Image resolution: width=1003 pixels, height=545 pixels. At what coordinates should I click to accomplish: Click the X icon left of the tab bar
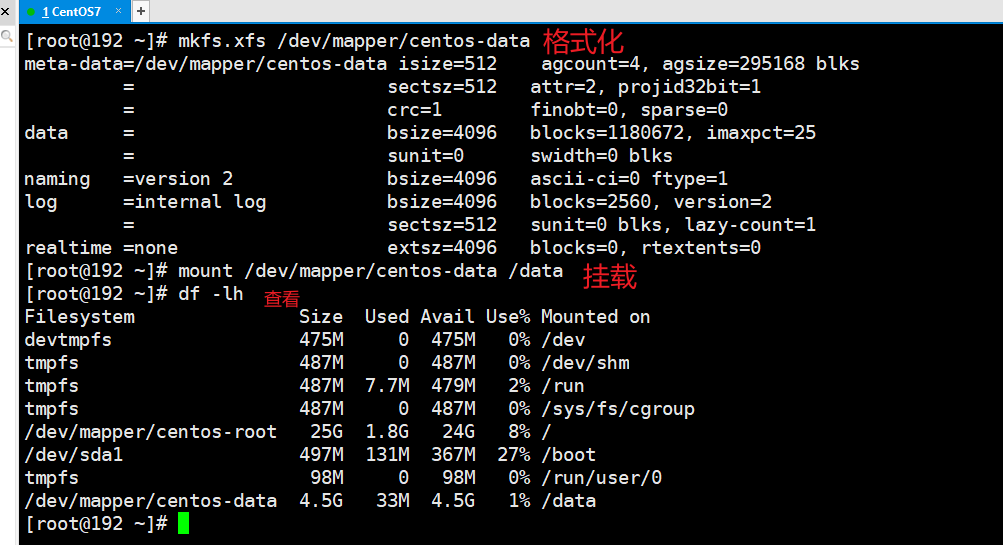pyautogui.click(x=7, y=10)
